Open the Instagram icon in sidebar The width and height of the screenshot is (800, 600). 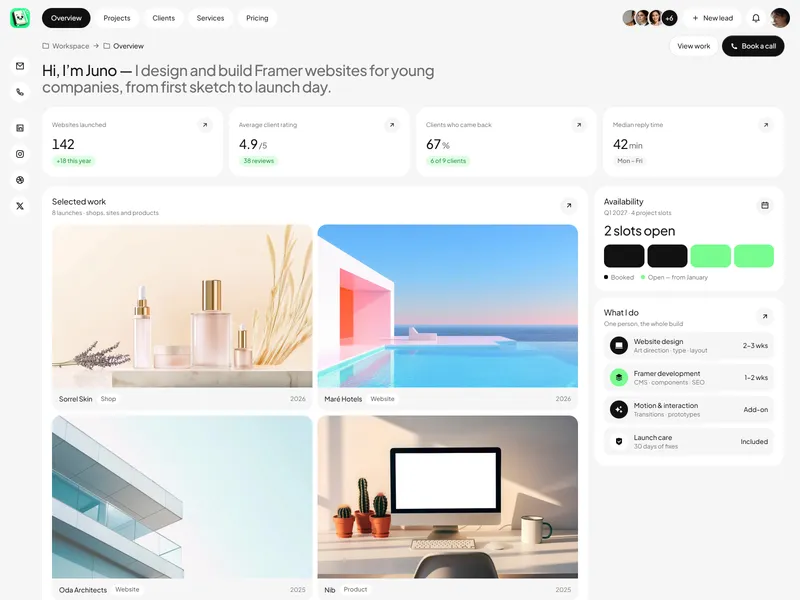click(20, 154)
